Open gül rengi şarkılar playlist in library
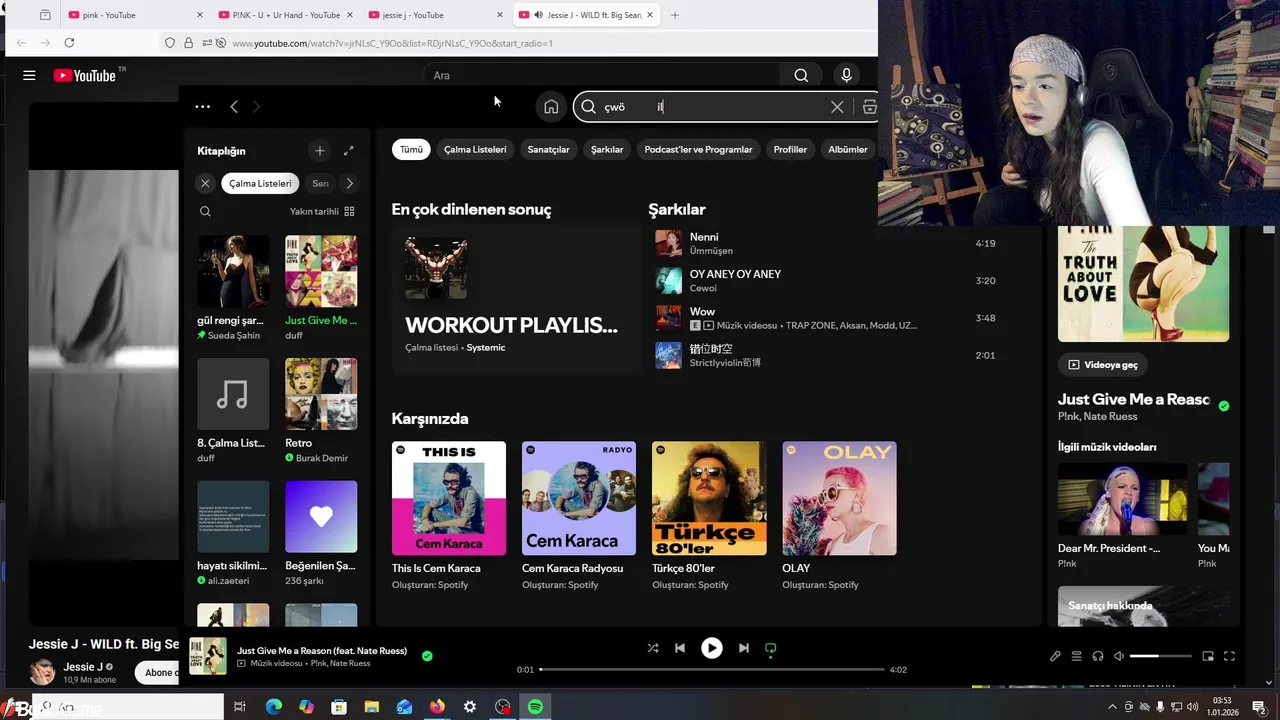Screen dimensions: 1280x720 (x=233, y=288)
